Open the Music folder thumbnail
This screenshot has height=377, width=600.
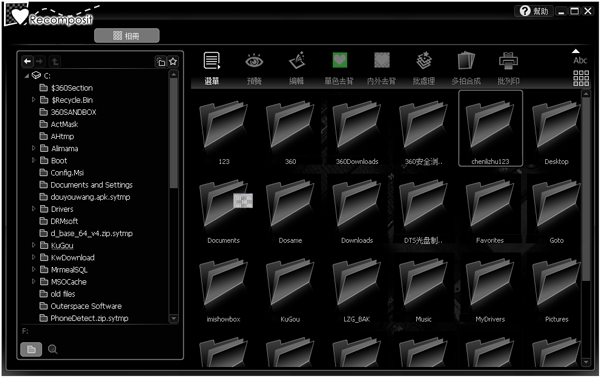pyautogui.click(x=423, y=289)
